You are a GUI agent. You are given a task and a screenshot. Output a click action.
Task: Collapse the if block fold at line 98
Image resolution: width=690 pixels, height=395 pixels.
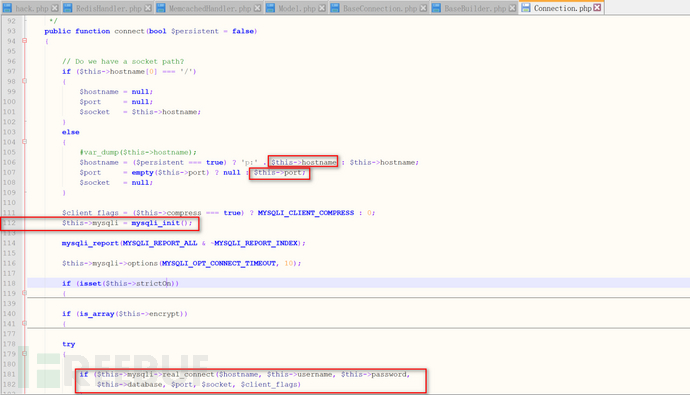click(x=25, y=81)
